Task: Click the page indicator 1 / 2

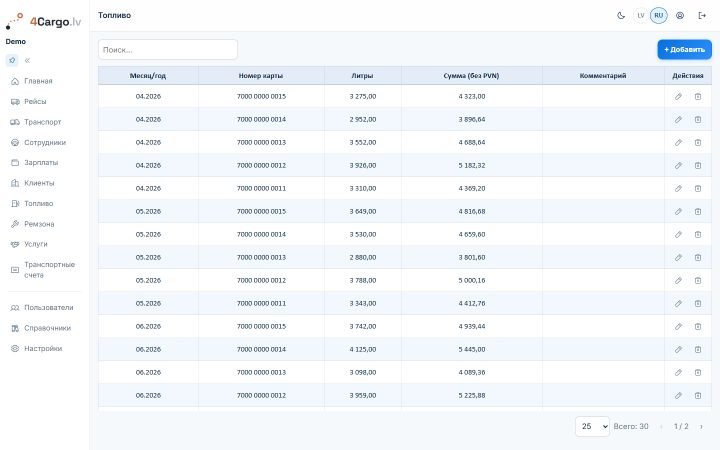Action: [x=681, y=427]
